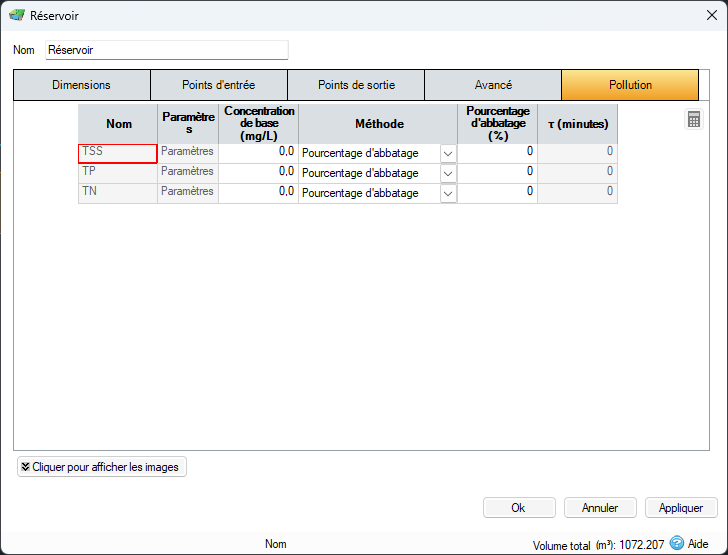Click the Appliquer button
The width and height of the screenshot is (728, 555).
[681, 508]
